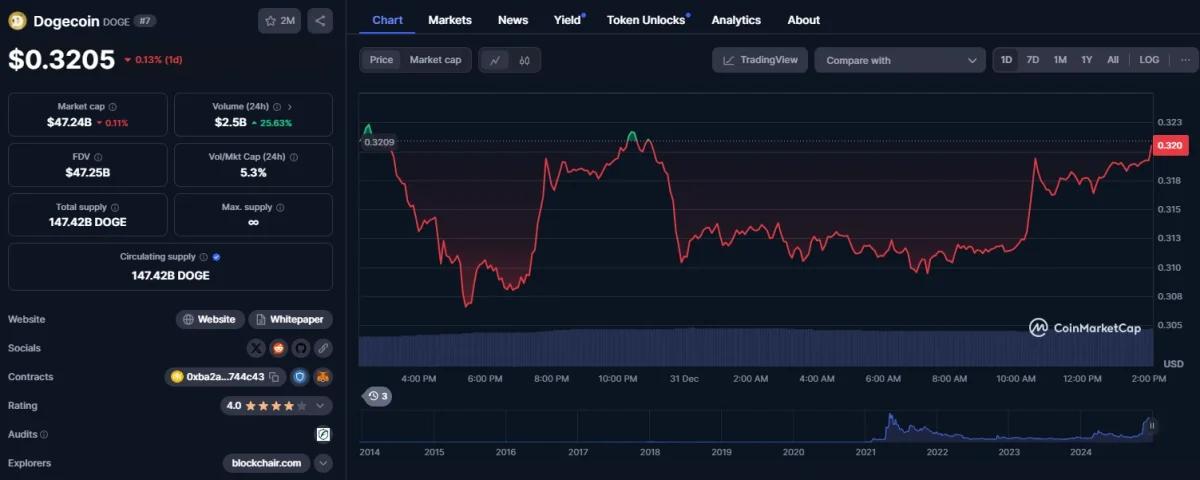The image size is (1200, 480).
Task: Click the history events badge showing 3
Action: click(378, 396)
